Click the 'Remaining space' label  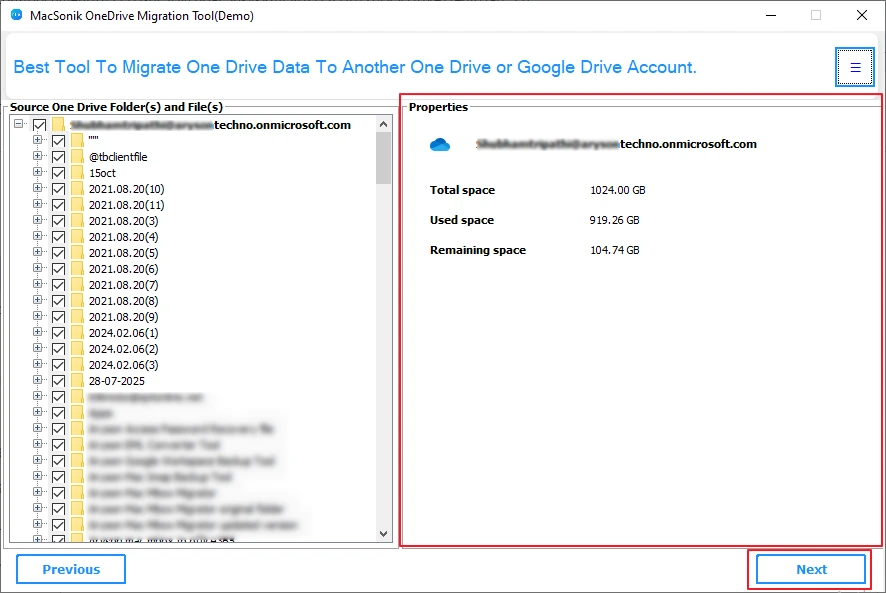point(478,250)
